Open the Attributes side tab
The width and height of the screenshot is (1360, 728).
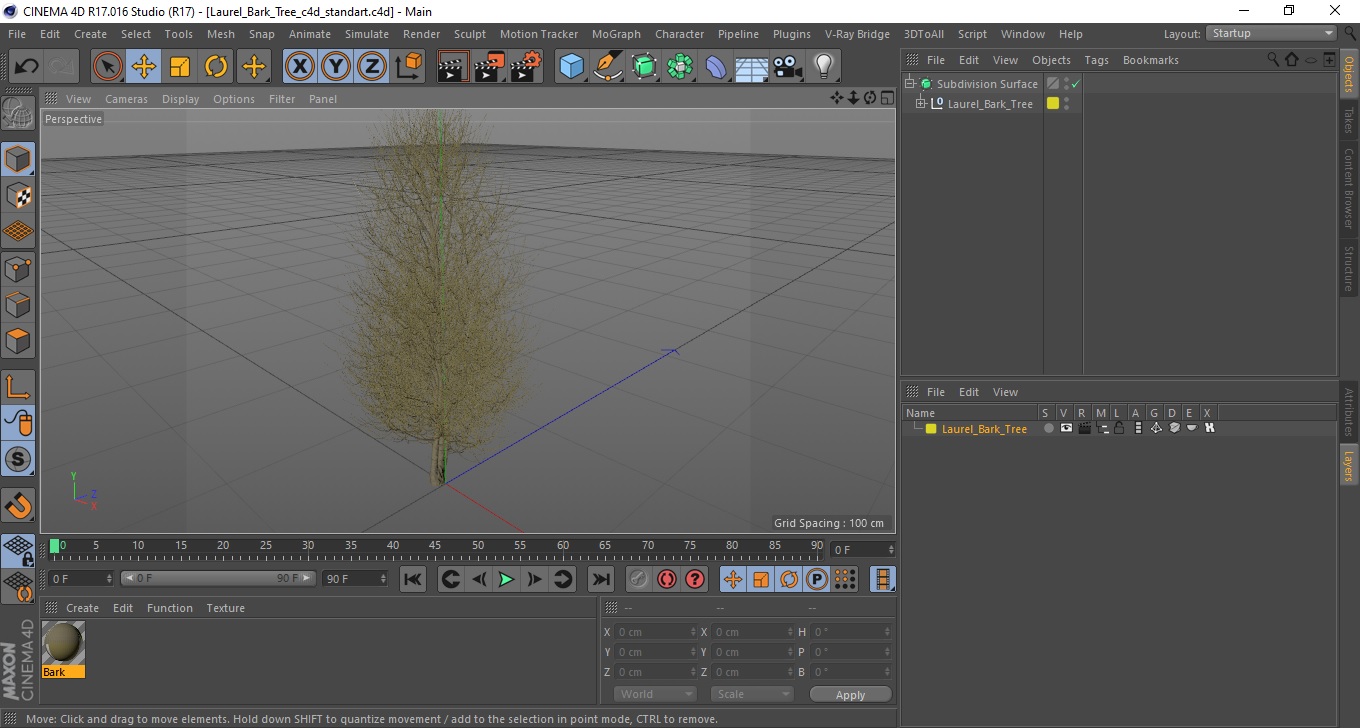pos(1349,411)
